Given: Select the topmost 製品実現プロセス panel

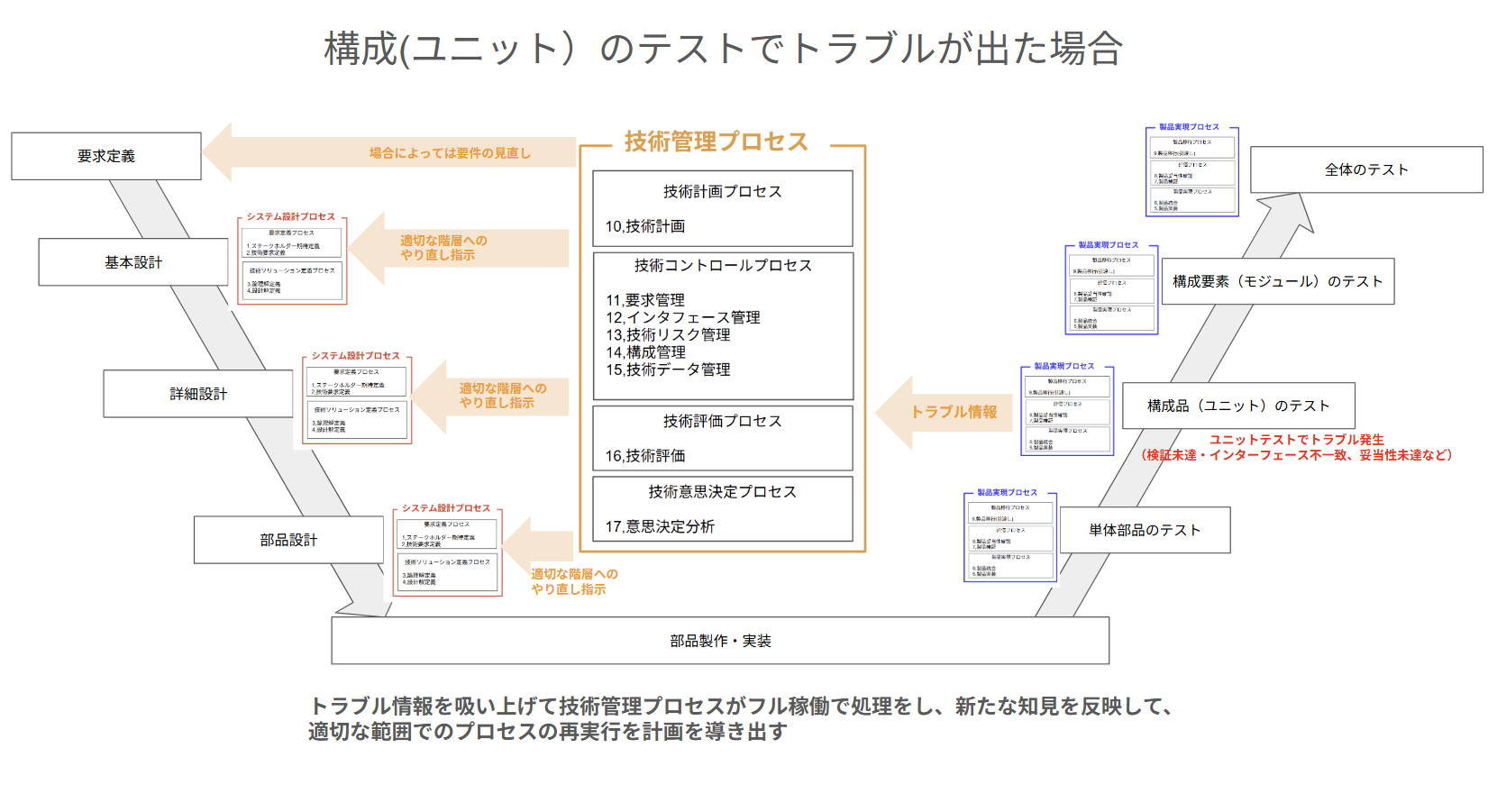Looking at the screenshot, I should coord(1192,169).
